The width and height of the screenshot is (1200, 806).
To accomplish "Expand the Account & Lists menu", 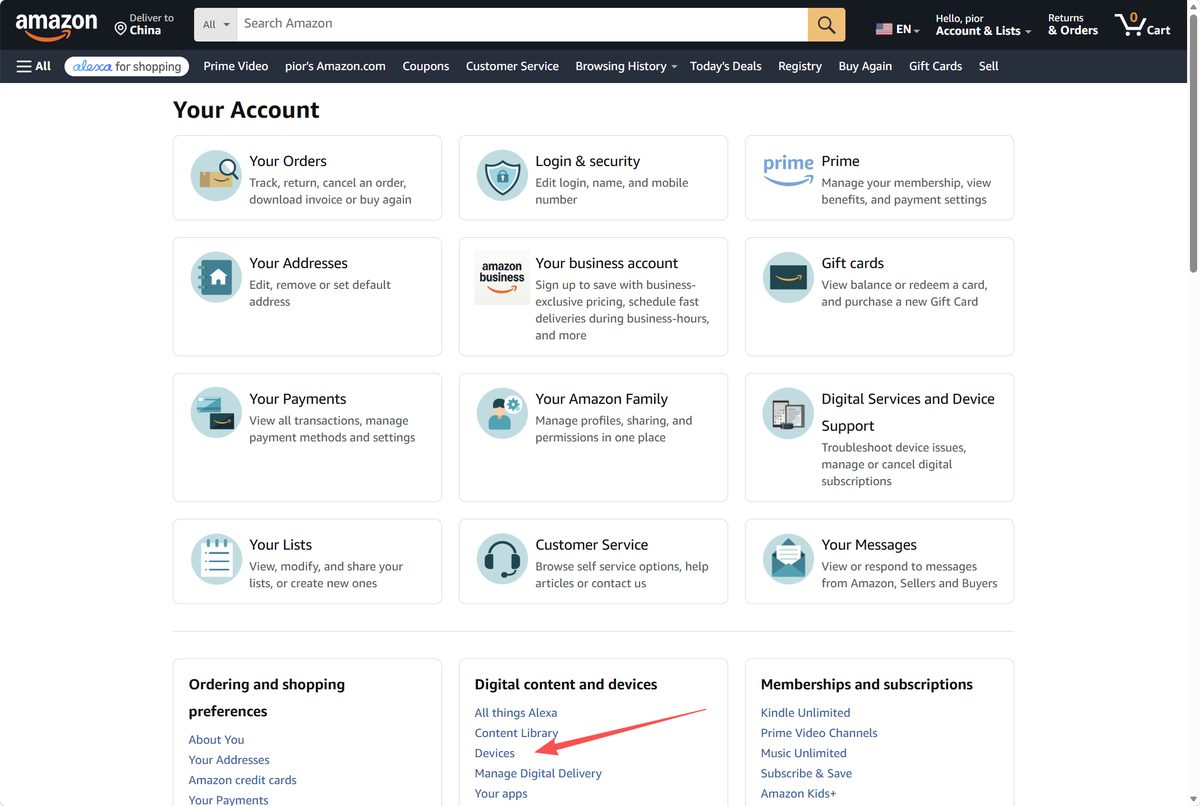I will tap(983, 25).
